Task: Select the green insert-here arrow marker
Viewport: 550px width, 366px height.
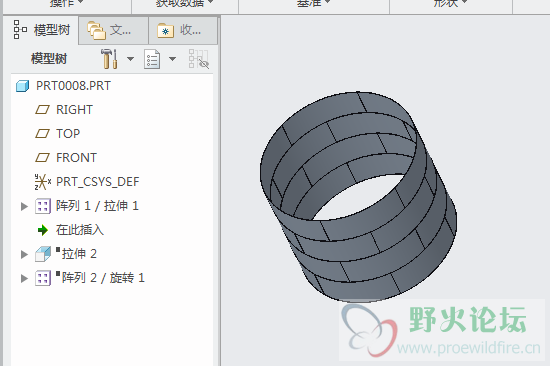Action: pyautogui.click(x=43, y=230)
